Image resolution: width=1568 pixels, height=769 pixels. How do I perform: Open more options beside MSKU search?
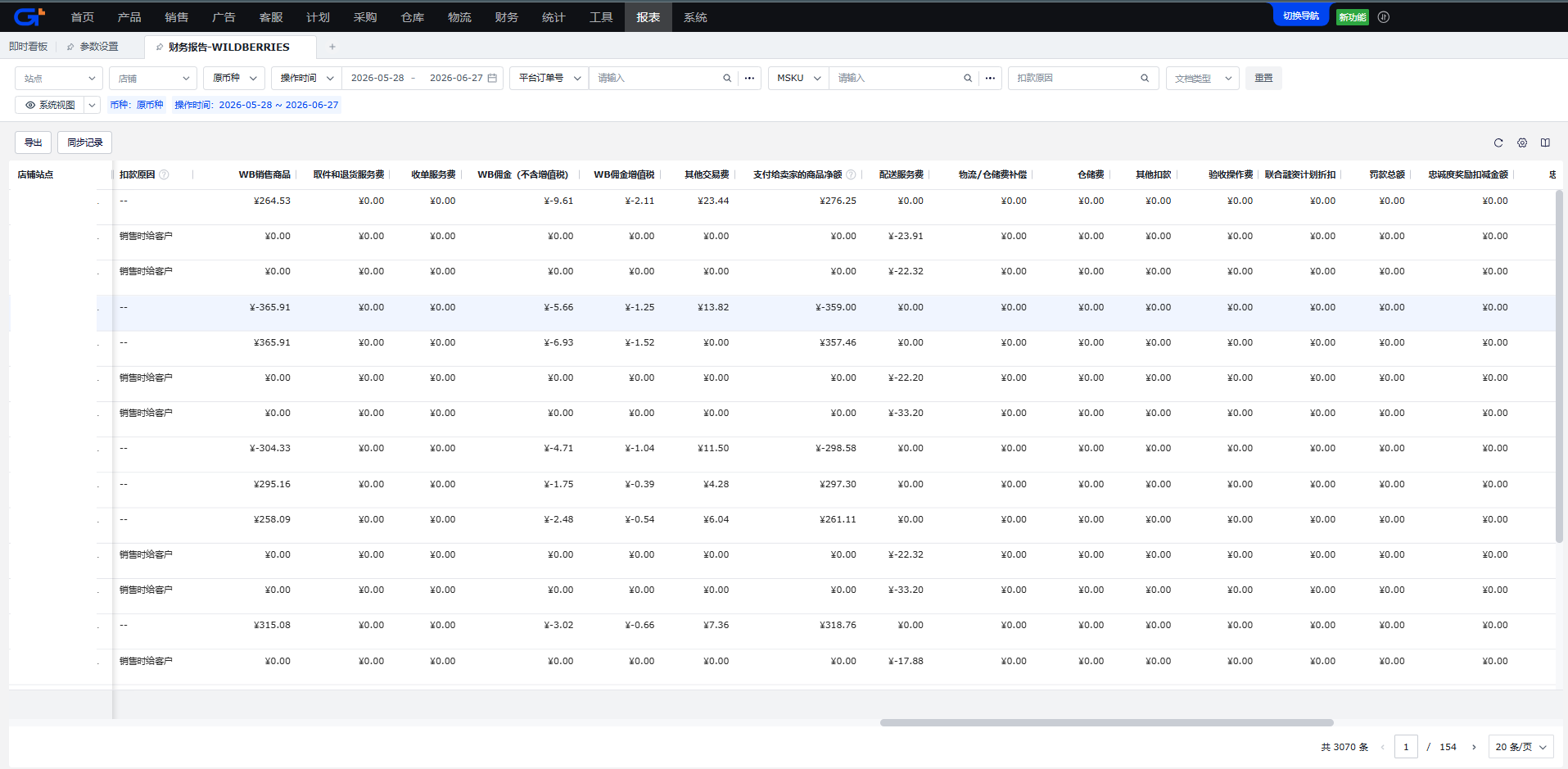[990, 78]
